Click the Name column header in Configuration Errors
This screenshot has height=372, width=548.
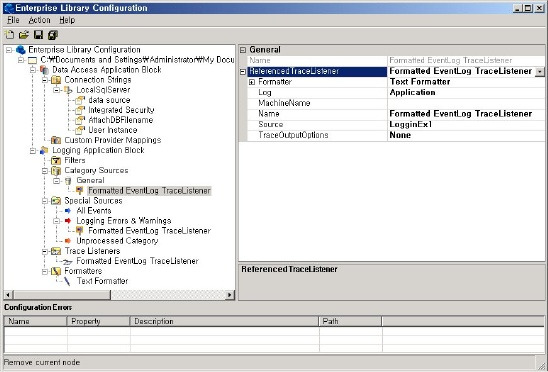click(x=35, y=321)
